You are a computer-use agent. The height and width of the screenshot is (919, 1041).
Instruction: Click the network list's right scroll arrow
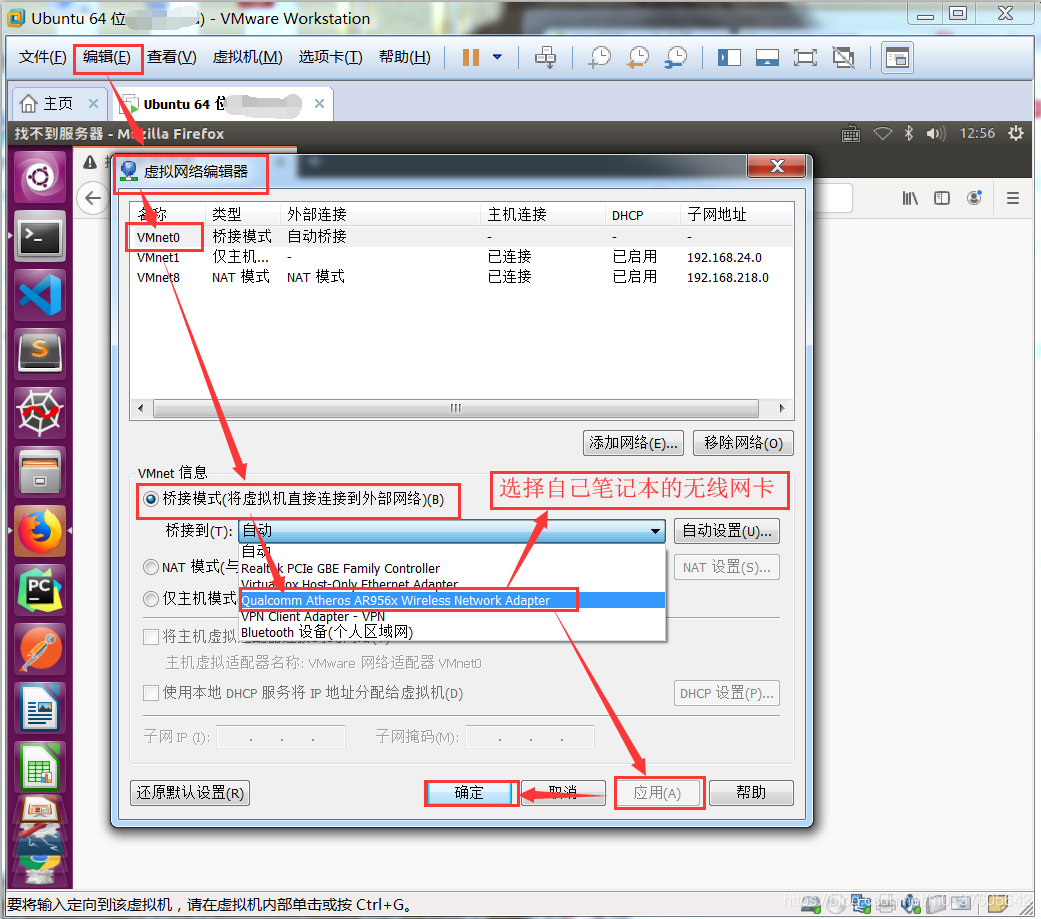(x=781, y=408)
